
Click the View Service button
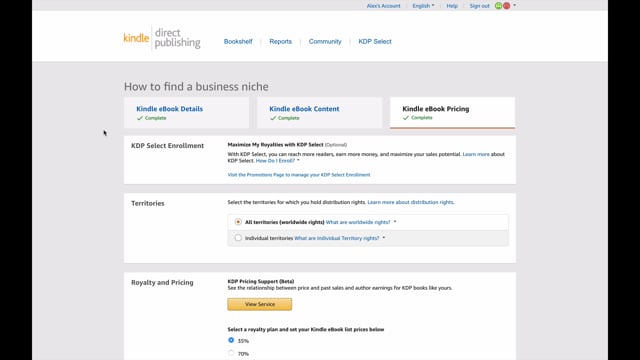click(260, 304)
